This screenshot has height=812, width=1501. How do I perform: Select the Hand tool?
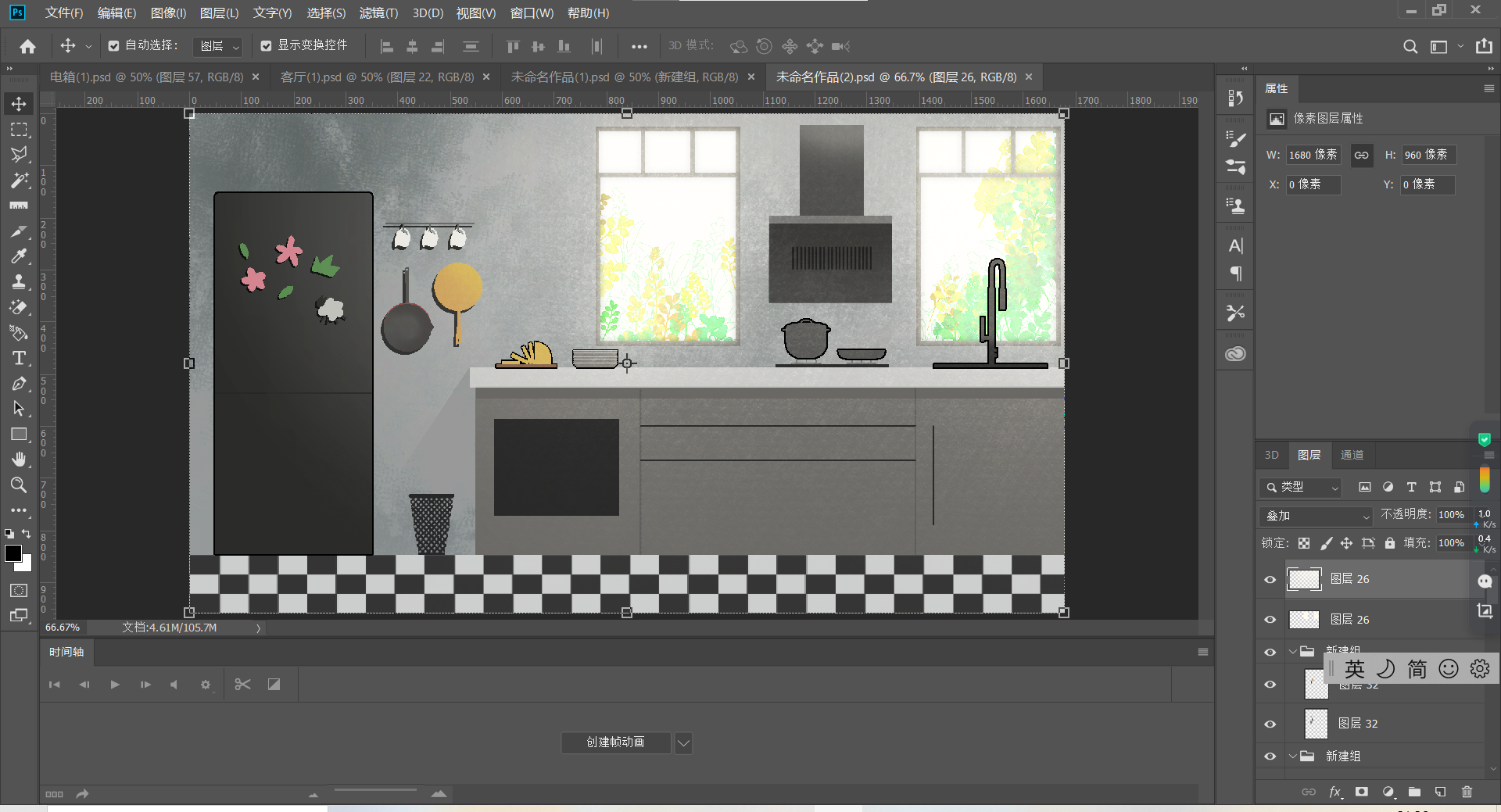tap(19, 460)
